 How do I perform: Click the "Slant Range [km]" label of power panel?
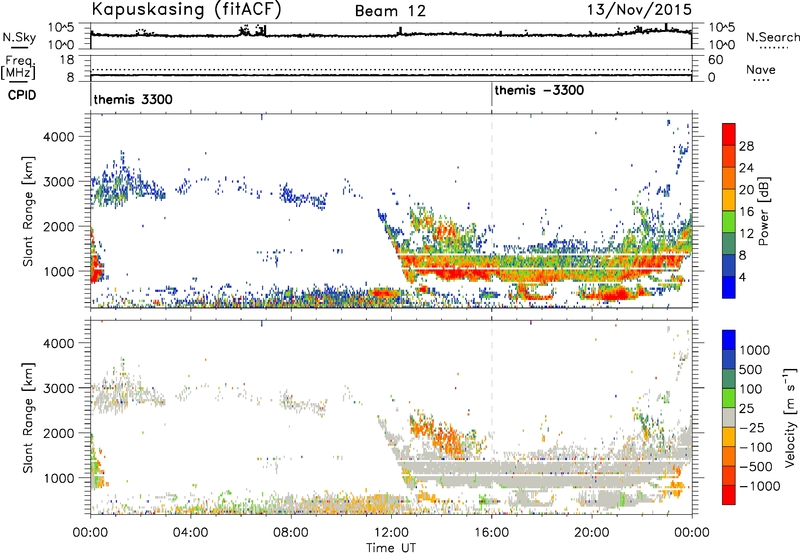[28, 211]
